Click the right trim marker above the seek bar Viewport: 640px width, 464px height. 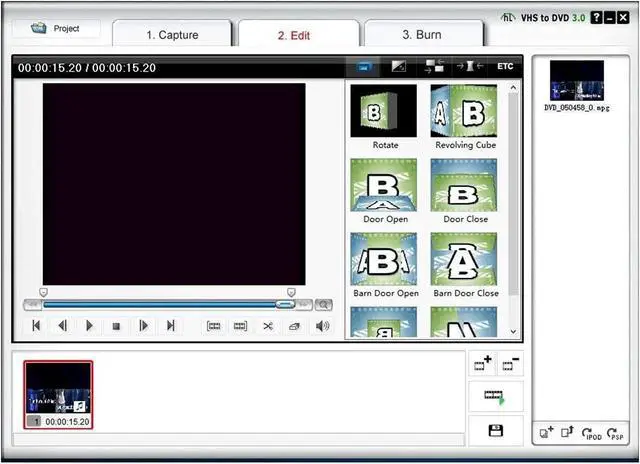tap(291, 292)
